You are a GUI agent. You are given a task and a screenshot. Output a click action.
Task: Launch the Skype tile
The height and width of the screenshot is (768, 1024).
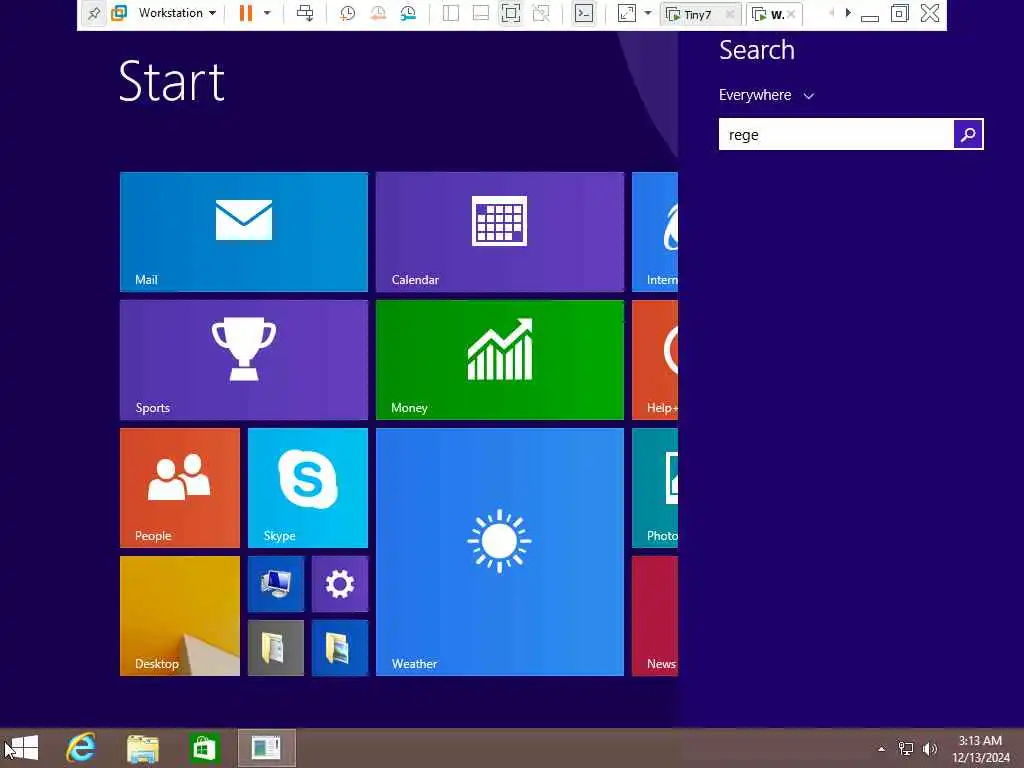(x=308, y=488)
